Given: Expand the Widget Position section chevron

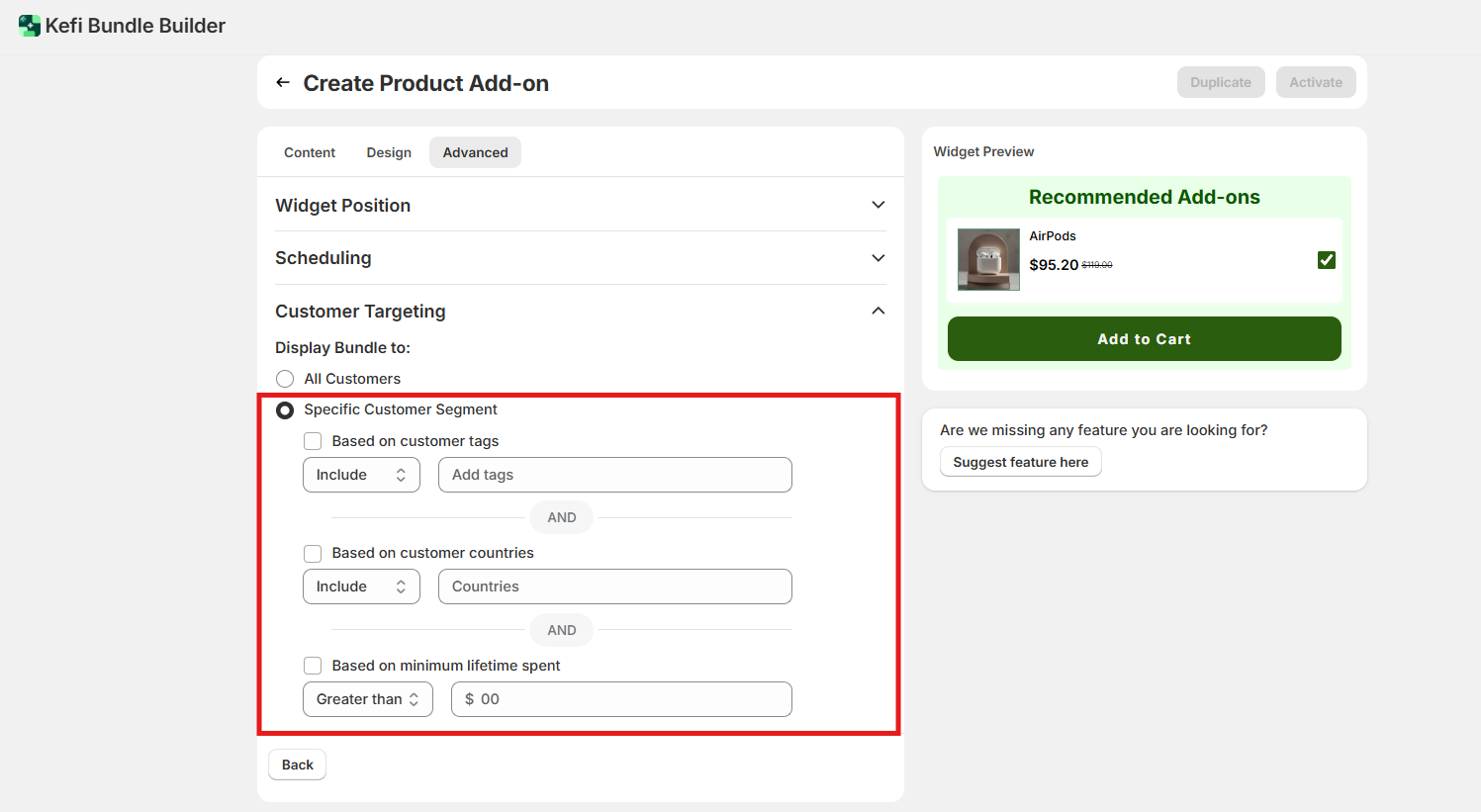Looking at the screenshot, I should pyautogui.click(x=878, y=205).
